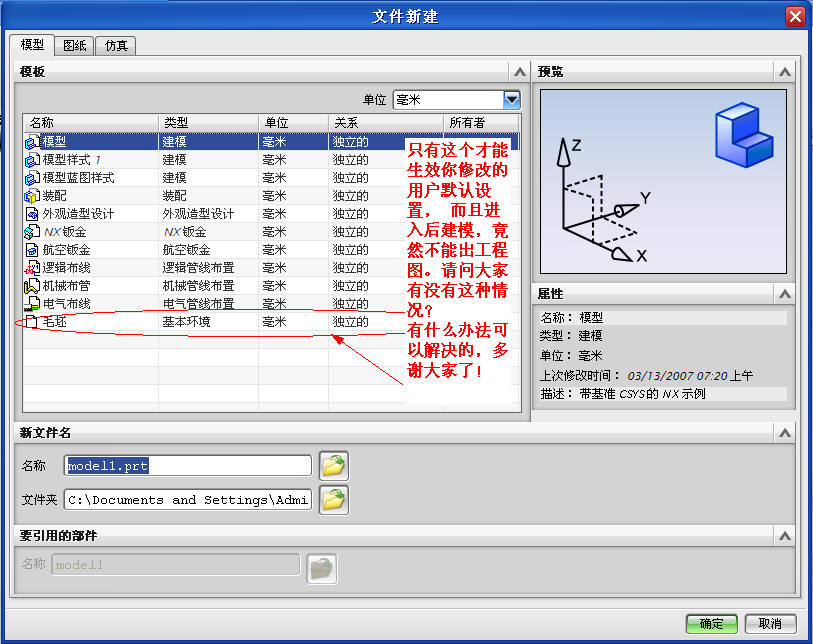Select 机械管线布置 type cell
Image resolution: width=813 pixels, height=644 pixels.
(208, 286)
